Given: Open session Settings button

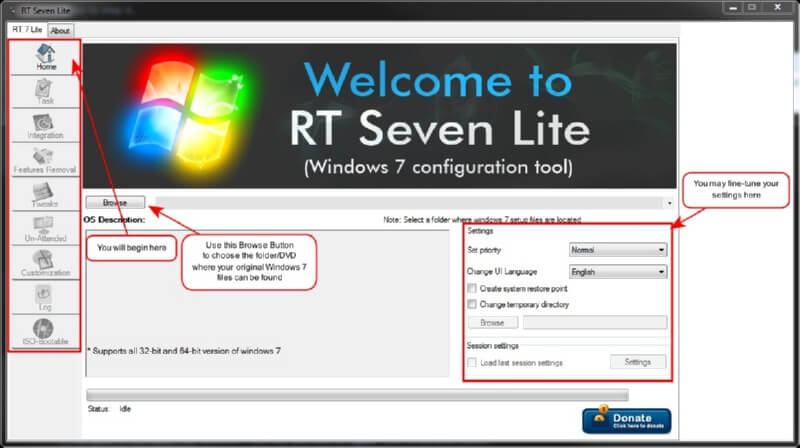Looking at the screenshot, I should pyautogui.click(x=638, y=362).
